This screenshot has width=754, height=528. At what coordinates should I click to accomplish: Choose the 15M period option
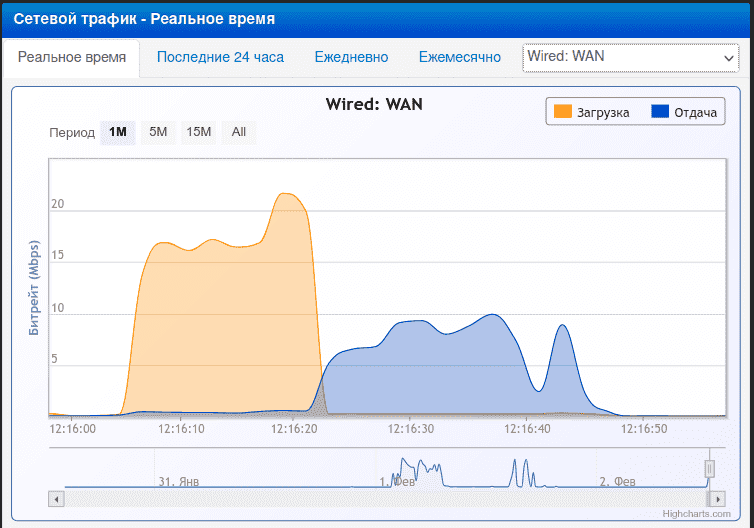point(199,132)
